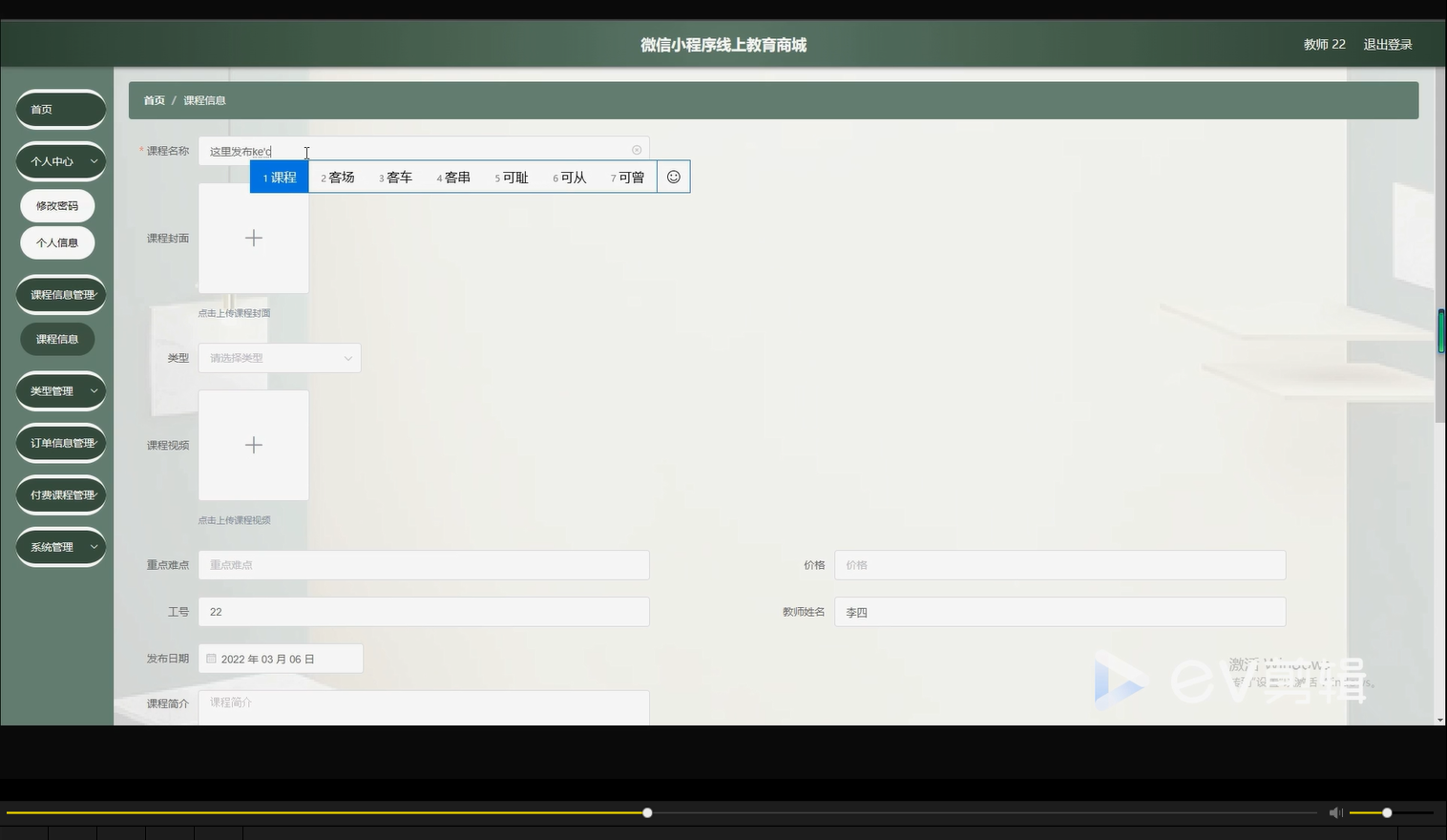Select IME candidate 6 可从

[x=570, y=177]
